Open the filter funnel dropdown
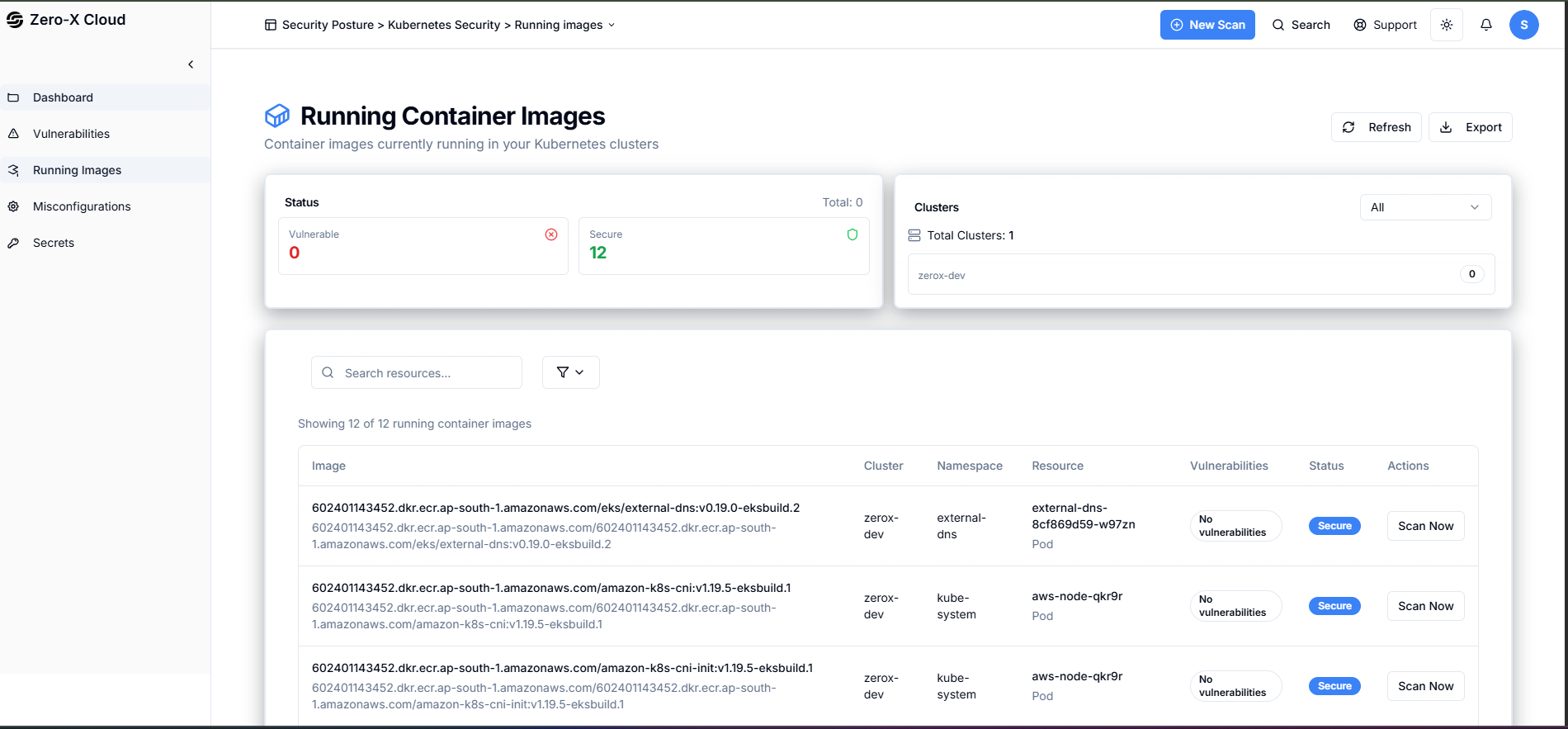Image resolution: width=1568 pixels, height=729 pixels. point(571,372)
